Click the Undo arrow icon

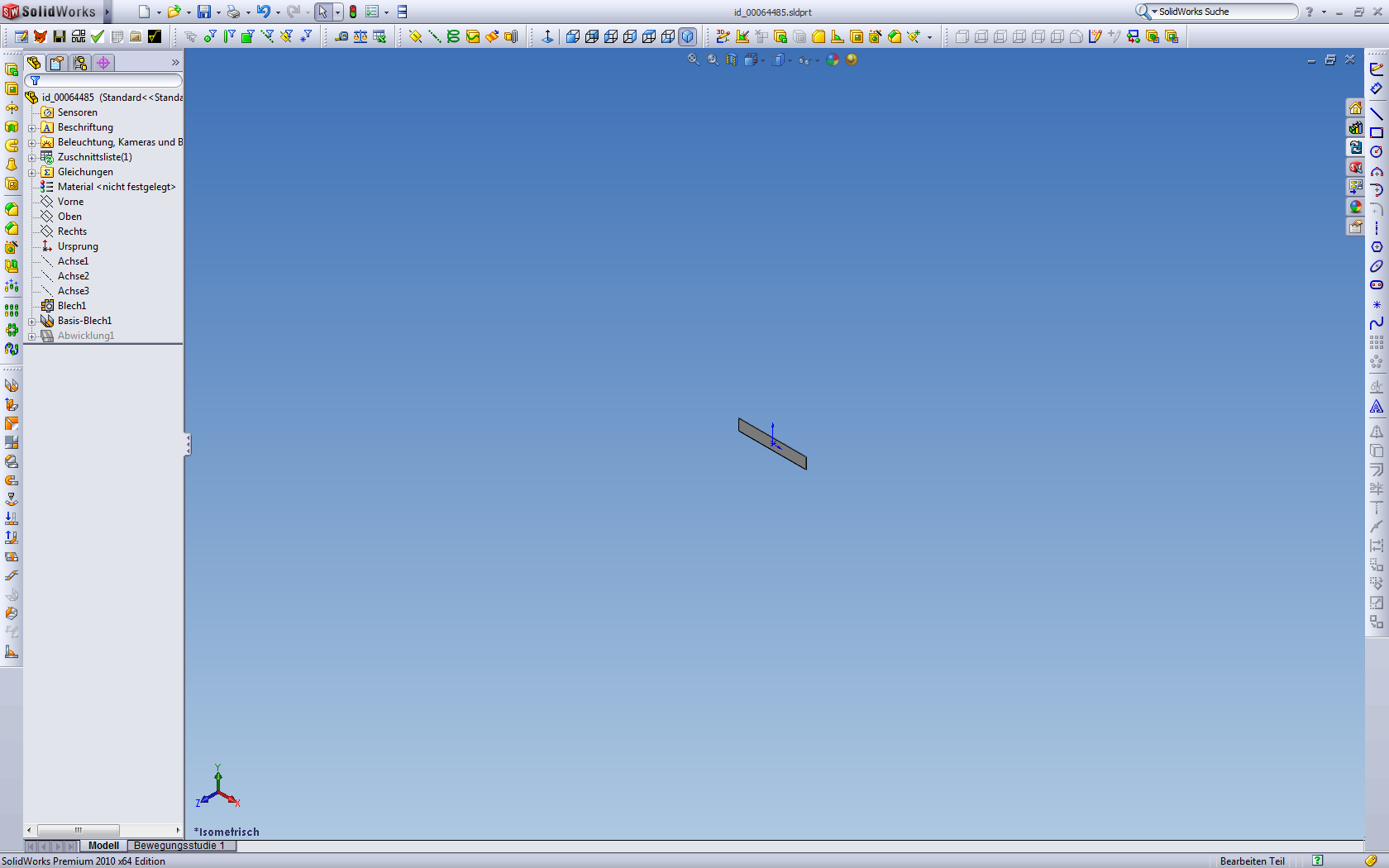pyautogui.click(x=263, y=12)
